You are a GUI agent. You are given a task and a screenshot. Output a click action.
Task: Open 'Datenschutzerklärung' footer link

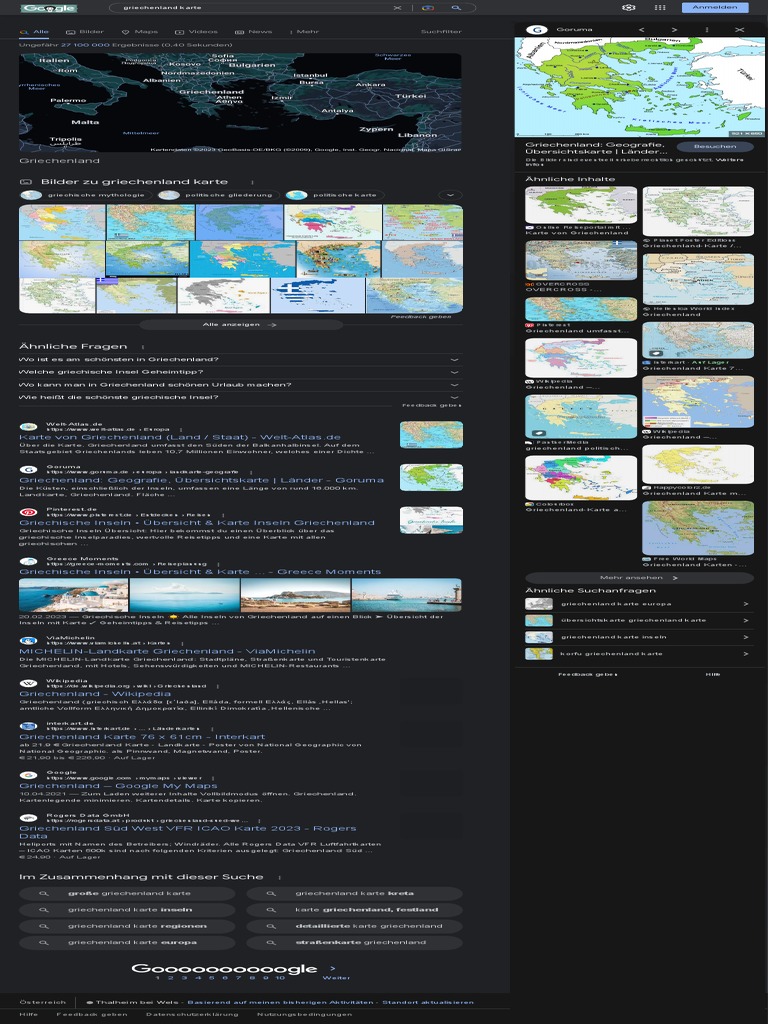pos(192,1014)
